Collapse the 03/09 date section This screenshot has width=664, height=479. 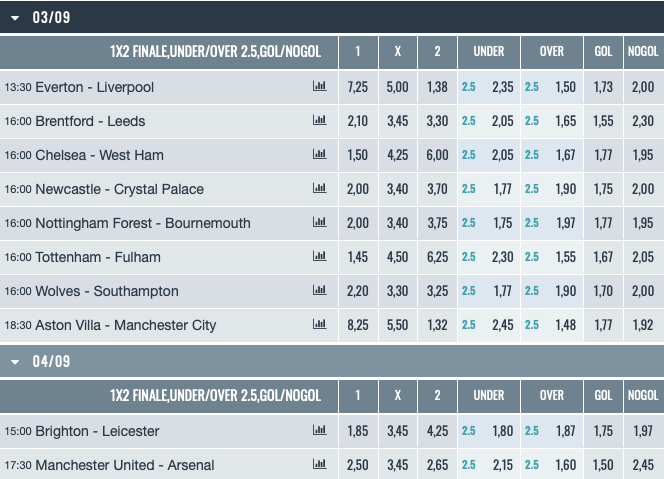16,17
